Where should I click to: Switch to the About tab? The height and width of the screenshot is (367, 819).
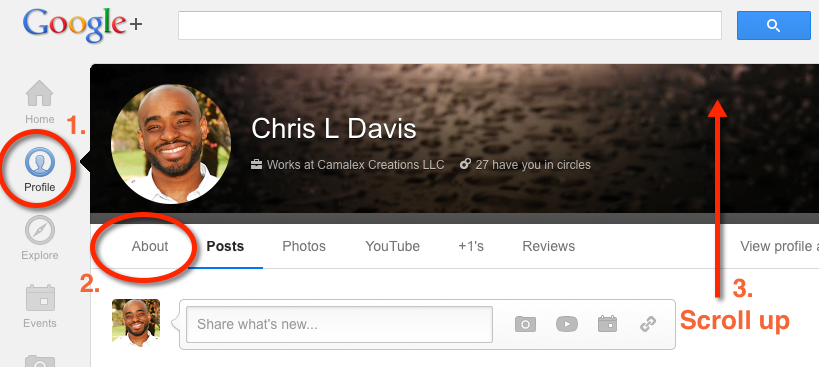click(150, 246)
